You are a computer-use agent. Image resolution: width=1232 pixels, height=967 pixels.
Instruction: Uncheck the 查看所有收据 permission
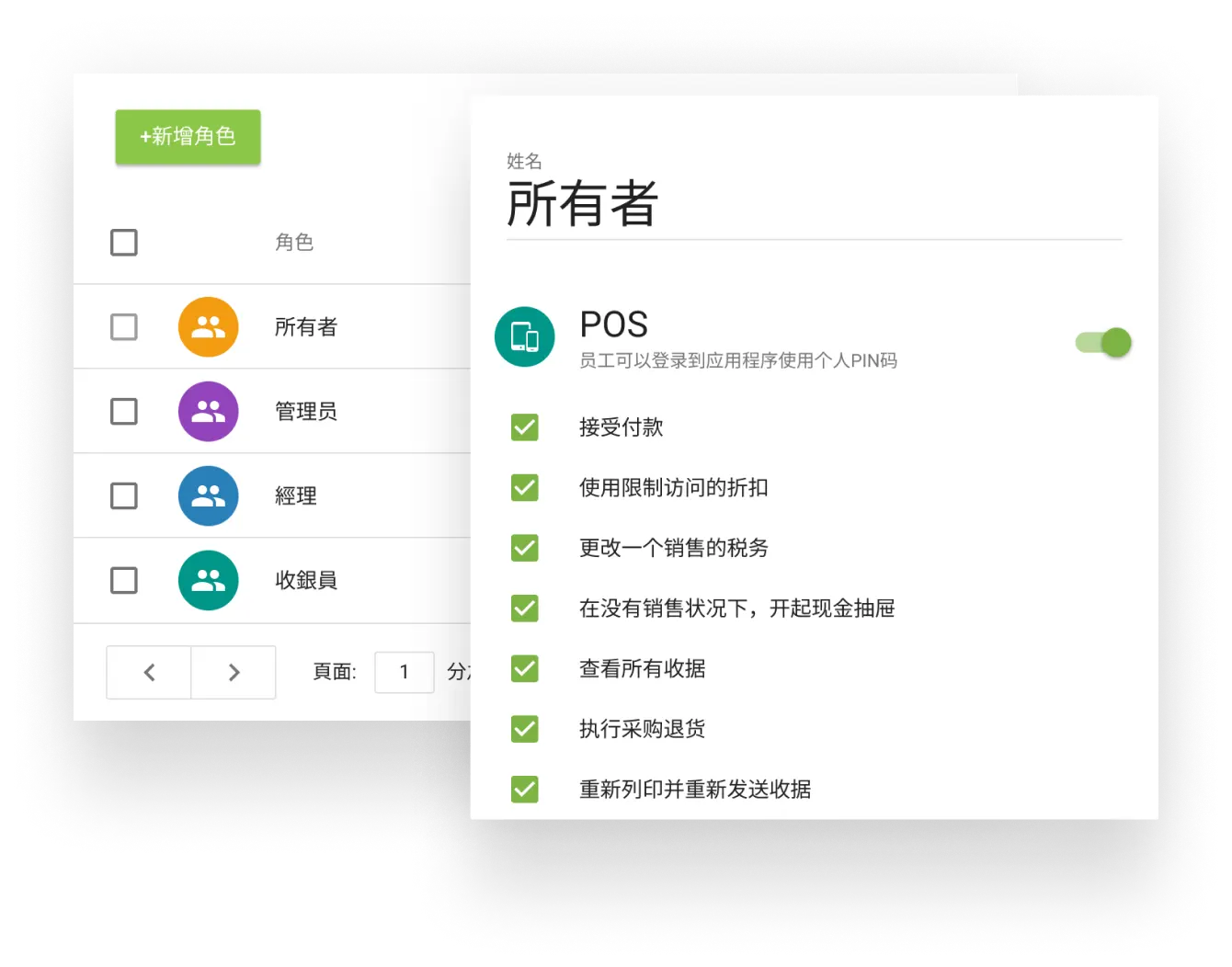pos(525,669)
